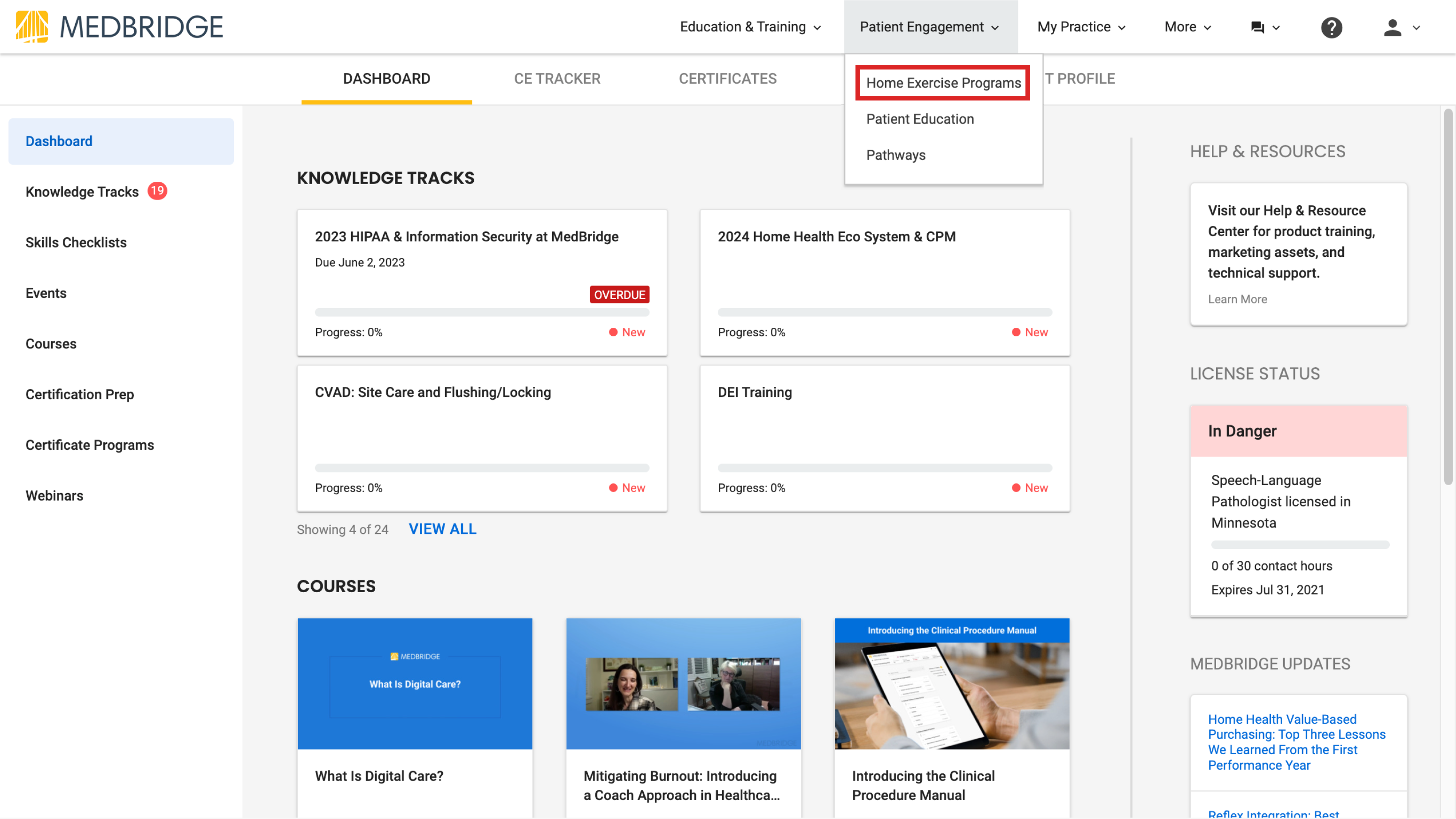
Task: Click the New status on CVAD track
Action: point(627,488)
